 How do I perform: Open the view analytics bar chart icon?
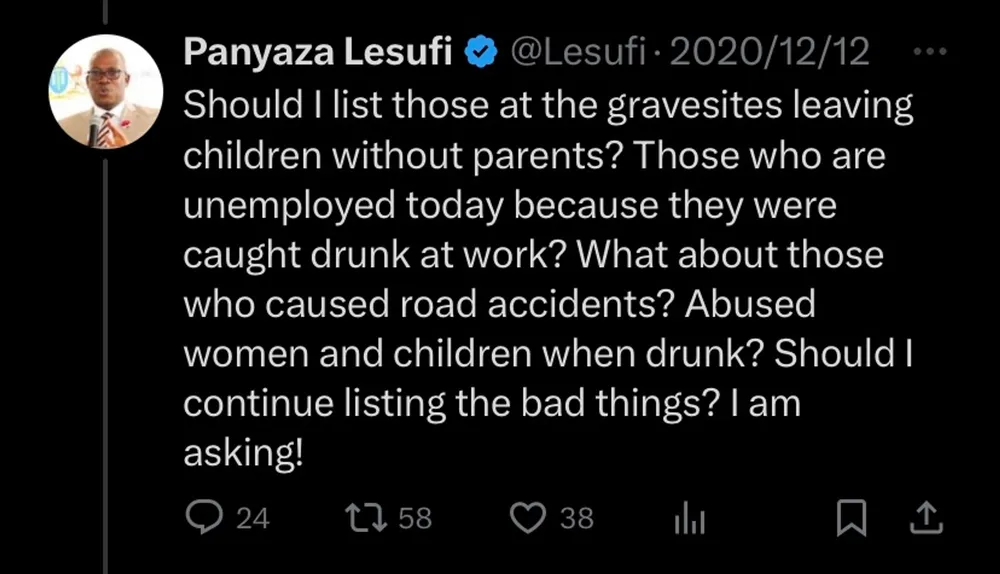point(689,517)
